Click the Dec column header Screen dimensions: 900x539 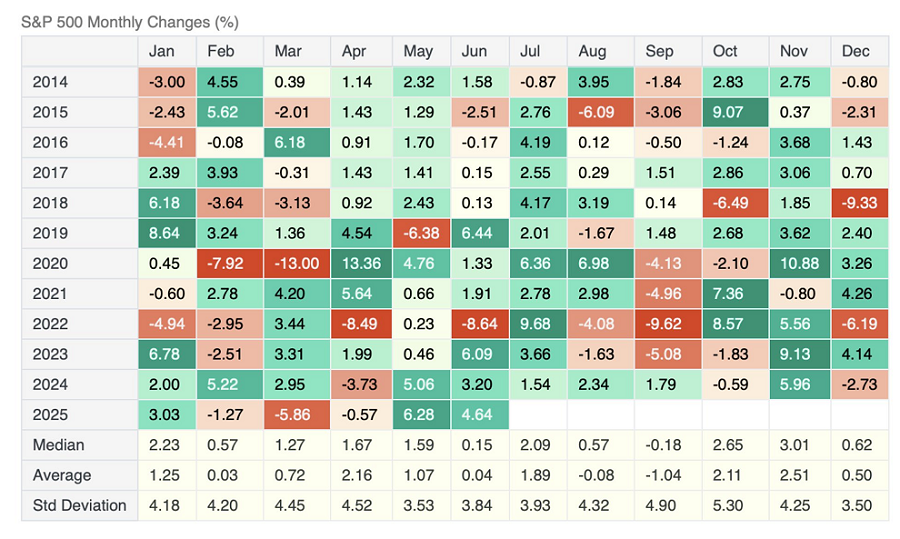(x=856, y=52)
